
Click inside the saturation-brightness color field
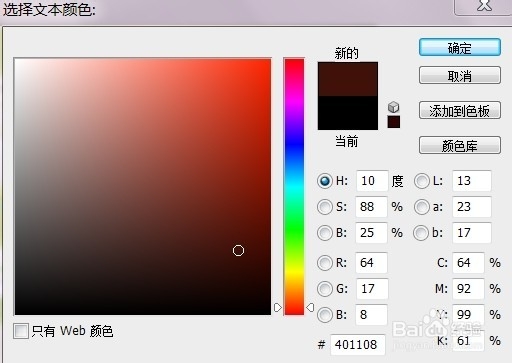point(143,186)
